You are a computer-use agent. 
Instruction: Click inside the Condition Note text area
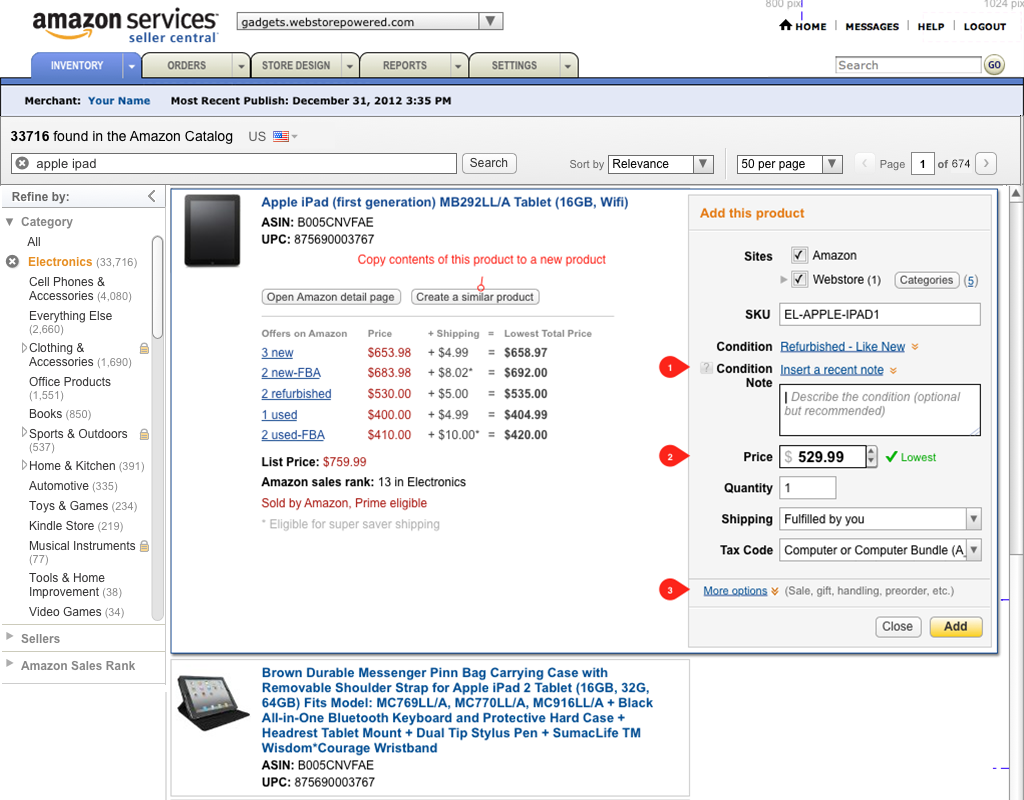click(878, 410)
